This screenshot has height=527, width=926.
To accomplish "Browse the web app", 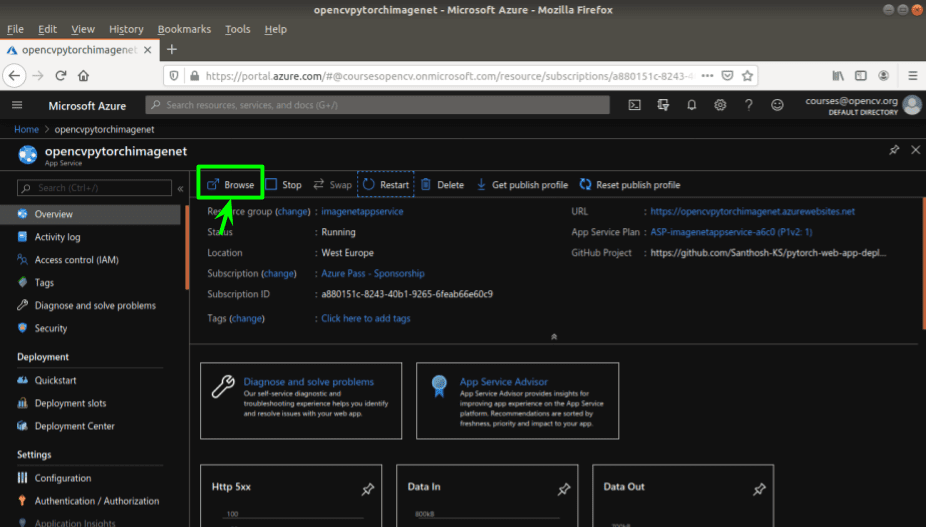I will coord(230,185).
